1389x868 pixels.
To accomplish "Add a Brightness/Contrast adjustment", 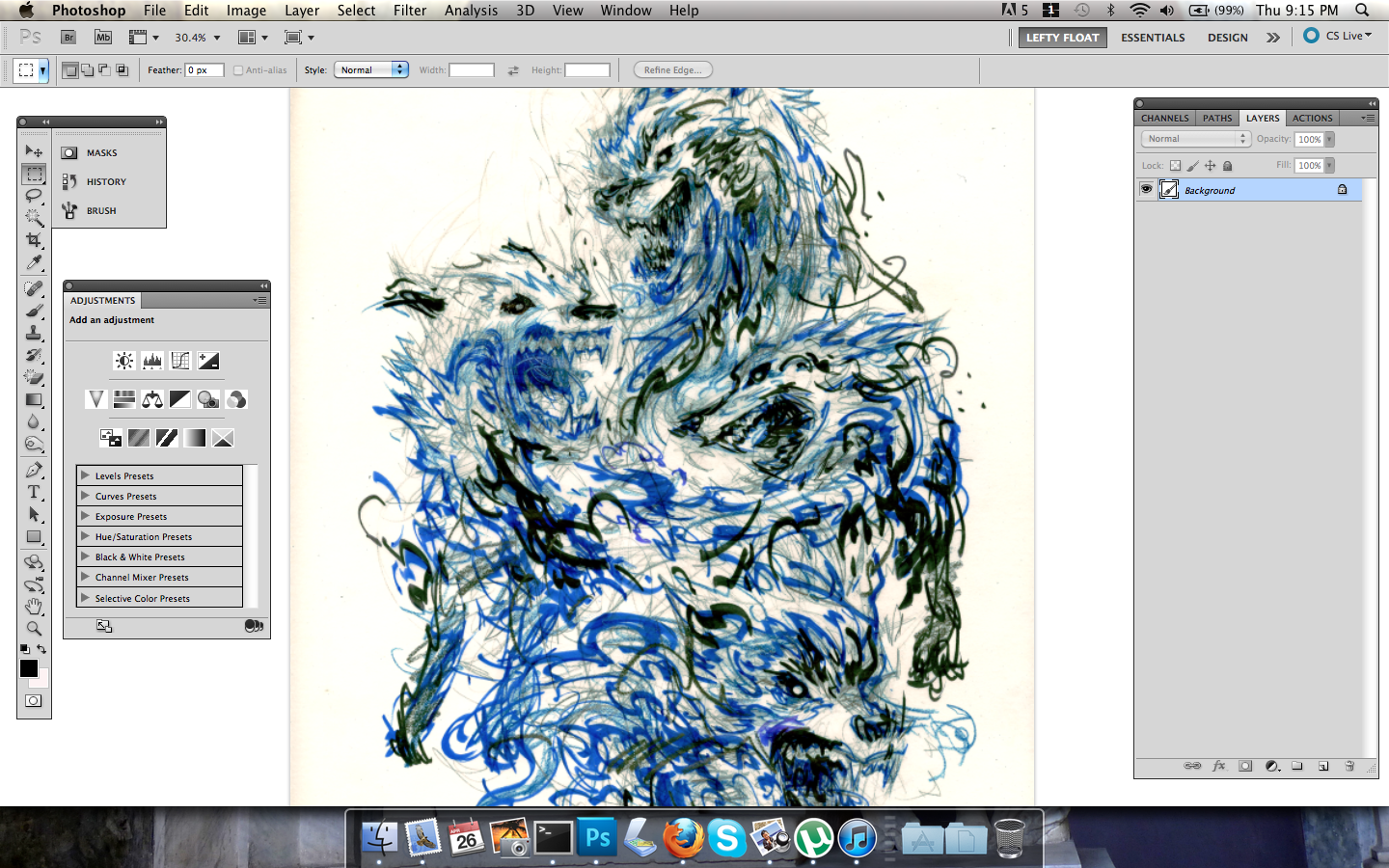I will coord(124,361).
